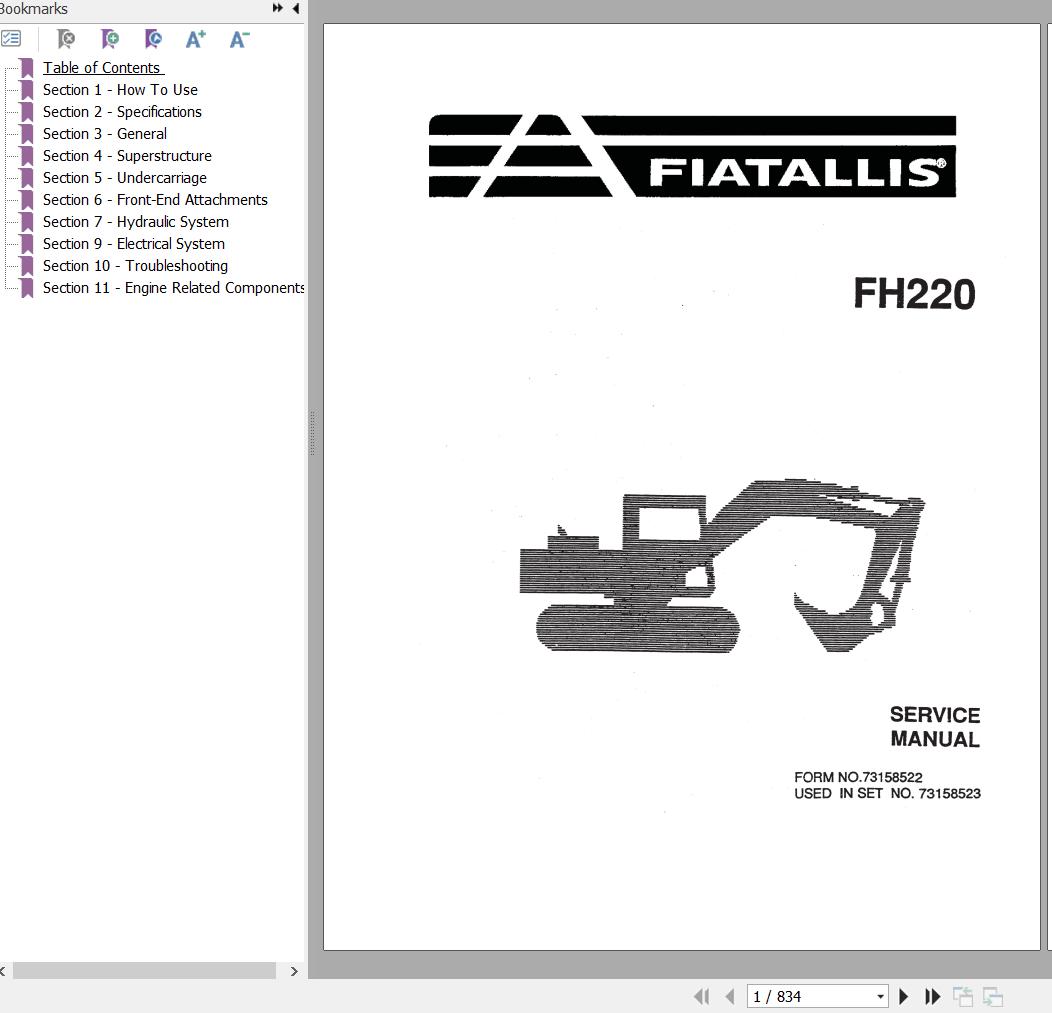
Task: Click the bookmarks horizontal scrollbar track
Action: pyautogui.click(x=144, y=971)
